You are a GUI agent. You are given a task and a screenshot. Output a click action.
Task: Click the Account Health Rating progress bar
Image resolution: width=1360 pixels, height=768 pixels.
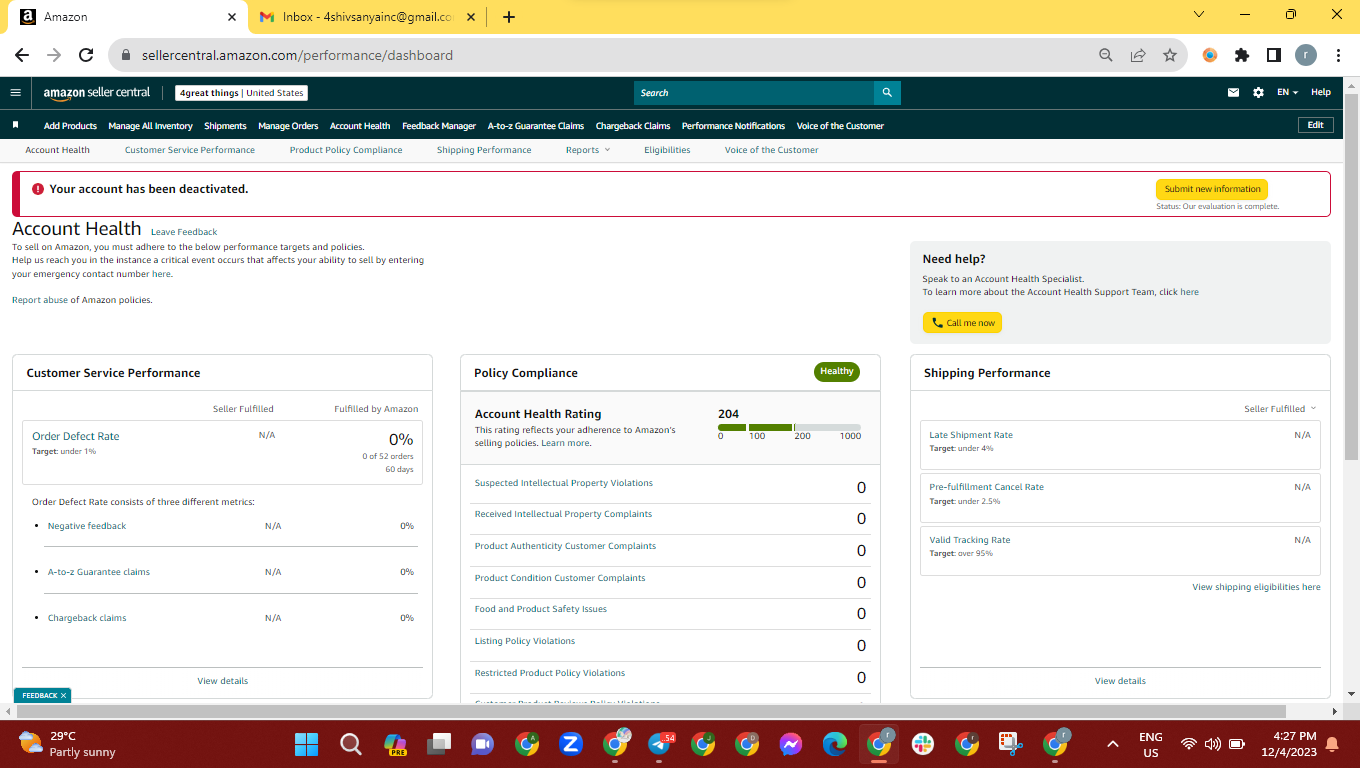pyautogui.click(x=789, y=427)
